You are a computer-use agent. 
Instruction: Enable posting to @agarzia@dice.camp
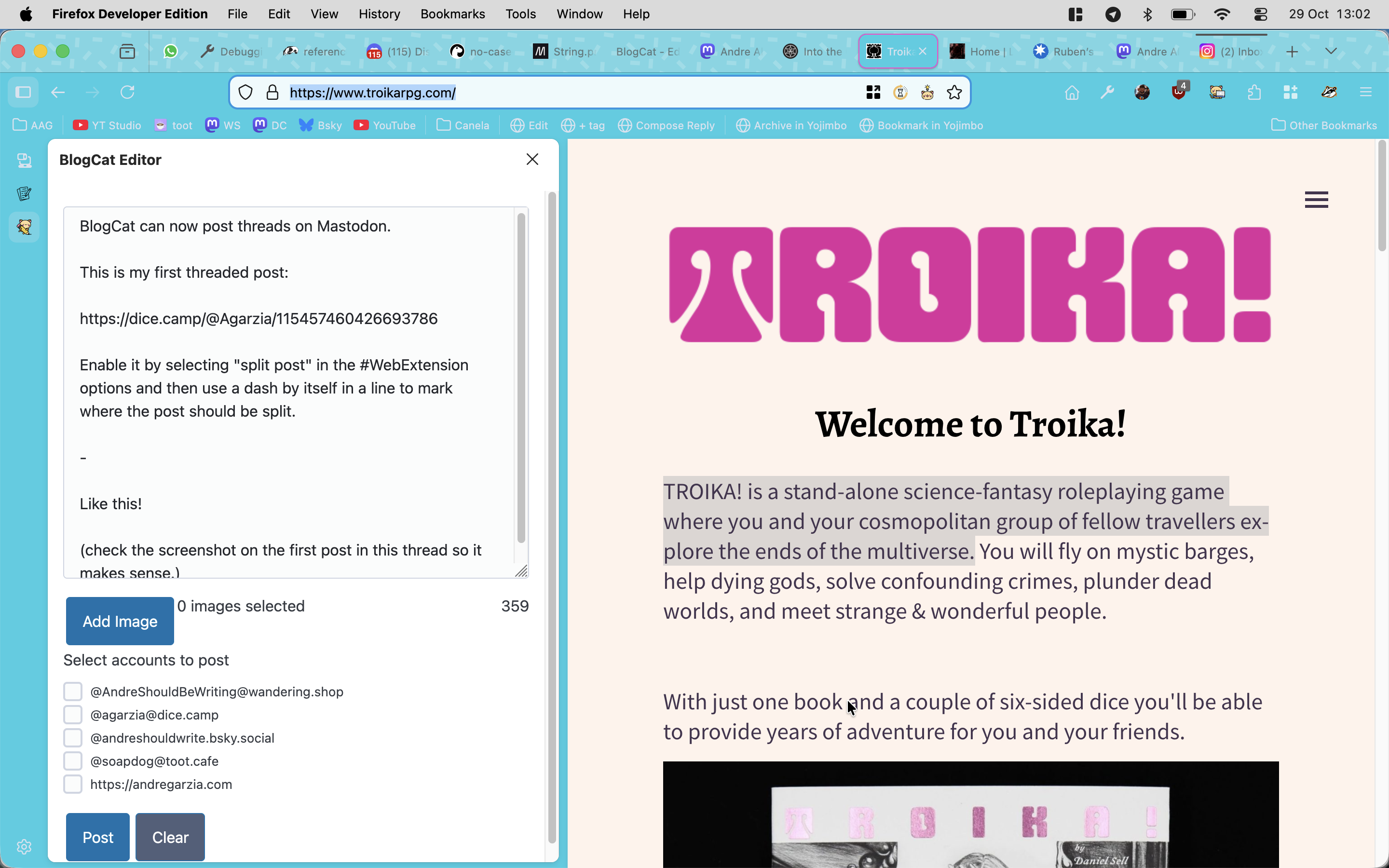(x=73, y=714)
